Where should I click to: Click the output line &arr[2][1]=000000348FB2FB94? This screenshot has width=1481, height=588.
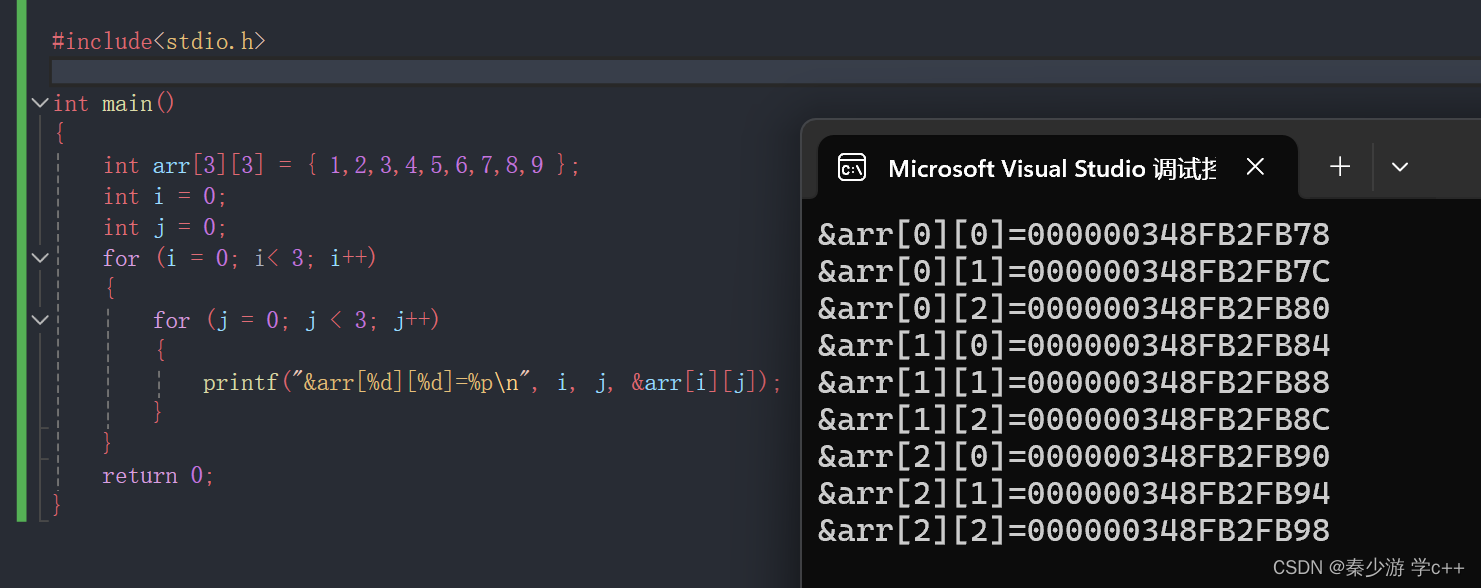point(1074,494)
